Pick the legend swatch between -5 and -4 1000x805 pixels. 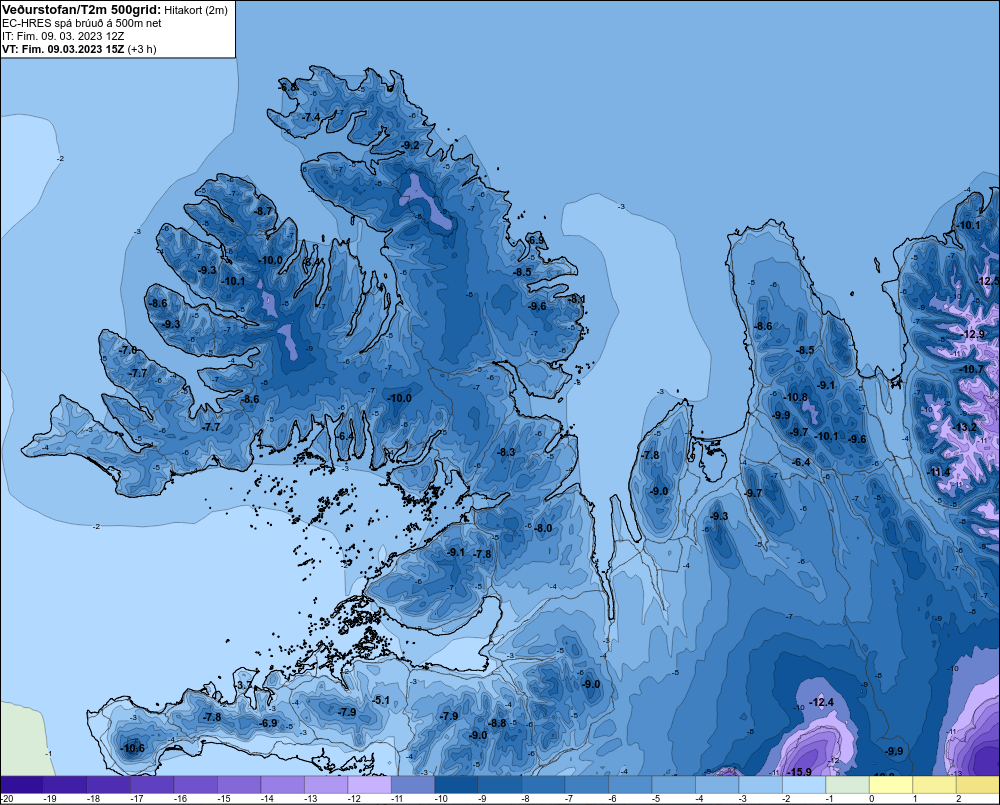[x=673, y=784]
